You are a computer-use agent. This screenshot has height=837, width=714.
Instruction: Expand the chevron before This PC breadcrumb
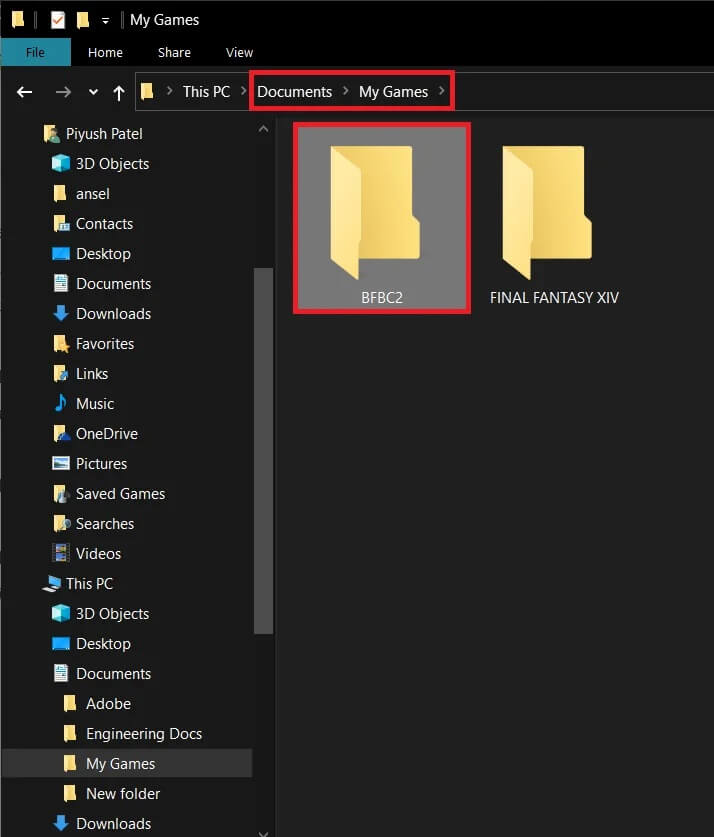170,91
